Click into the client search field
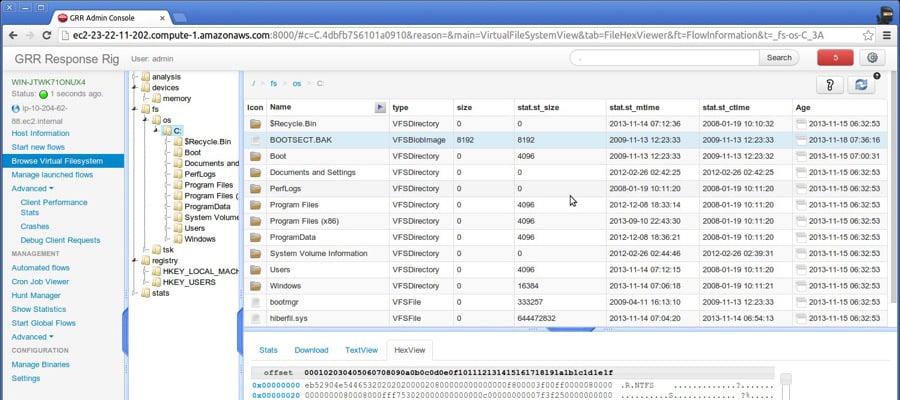The width and height of the screenshot is (900, 400). point(665,57)
